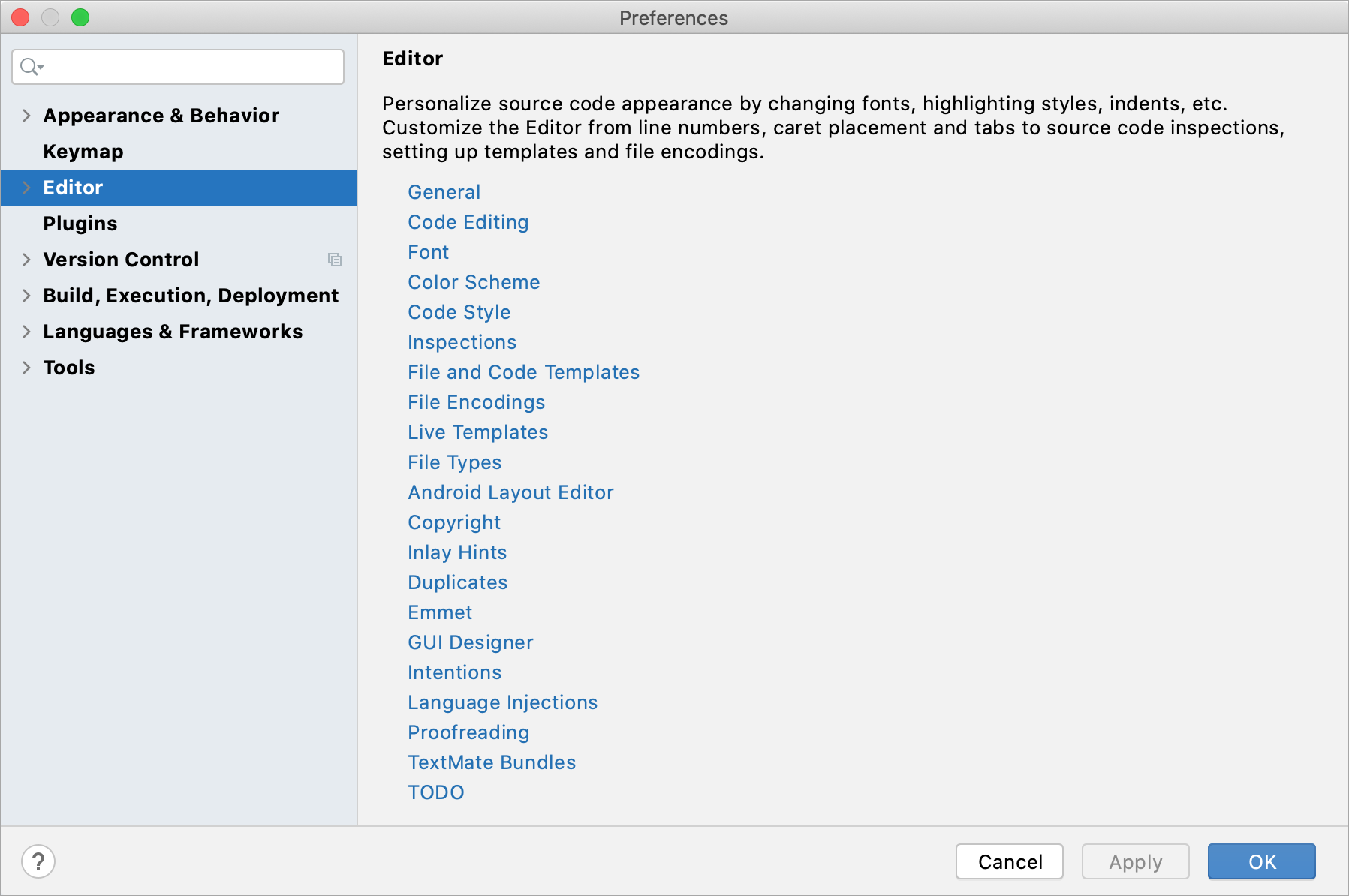This screenshot has height=896, width=1349.
Task: Expand the Version Control node arrow
Action: tap(26, 260)
